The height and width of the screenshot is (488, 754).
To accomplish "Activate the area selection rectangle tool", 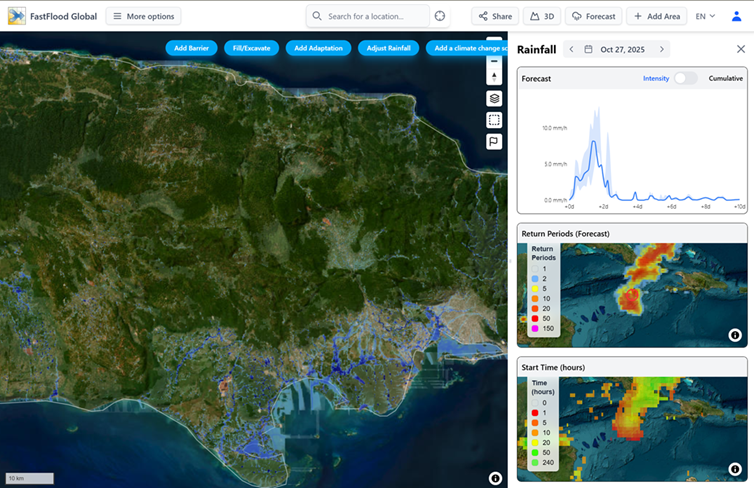I will click(494, 120).
